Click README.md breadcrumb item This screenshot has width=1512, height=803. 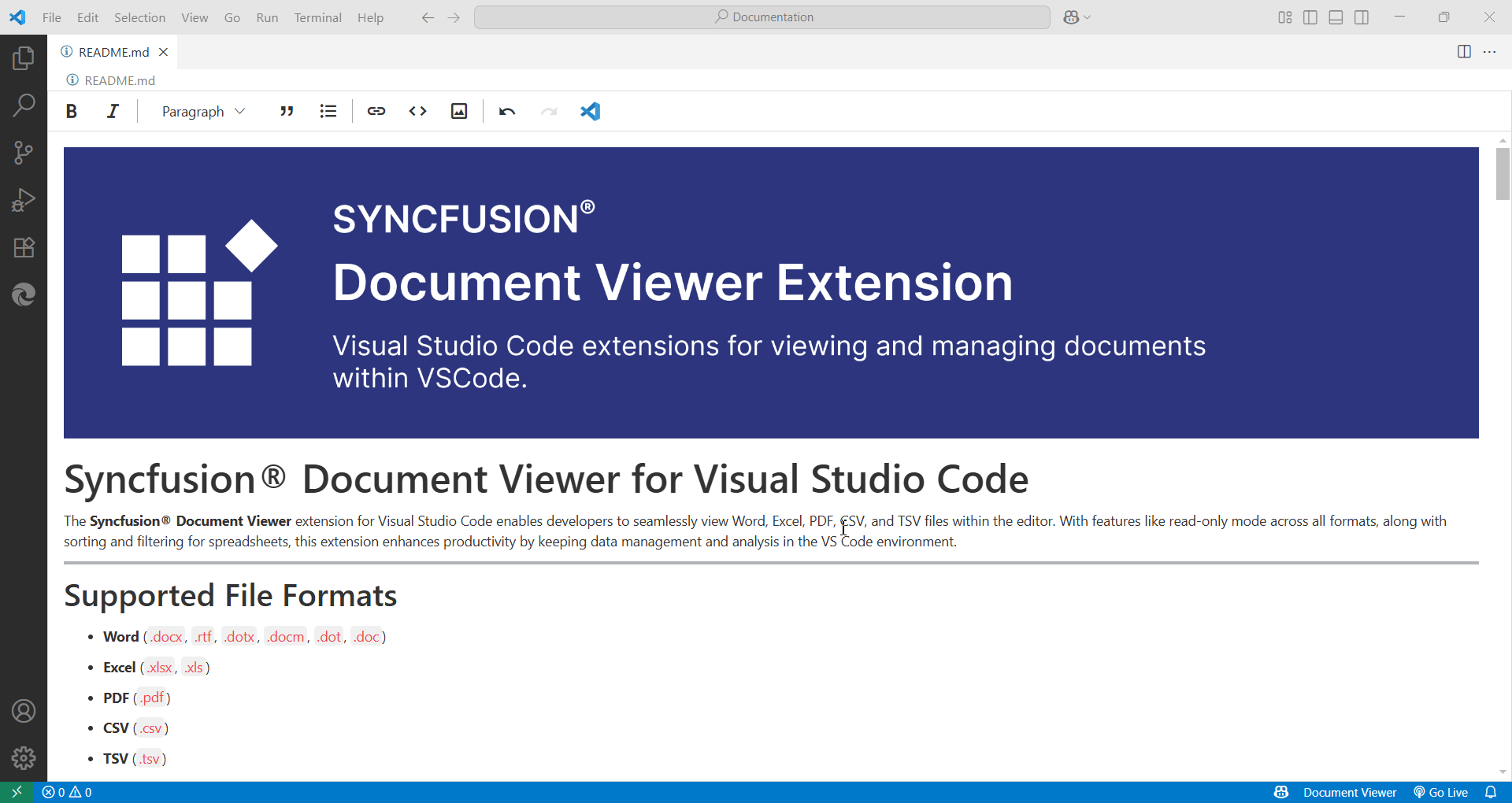tap(111, 80)
